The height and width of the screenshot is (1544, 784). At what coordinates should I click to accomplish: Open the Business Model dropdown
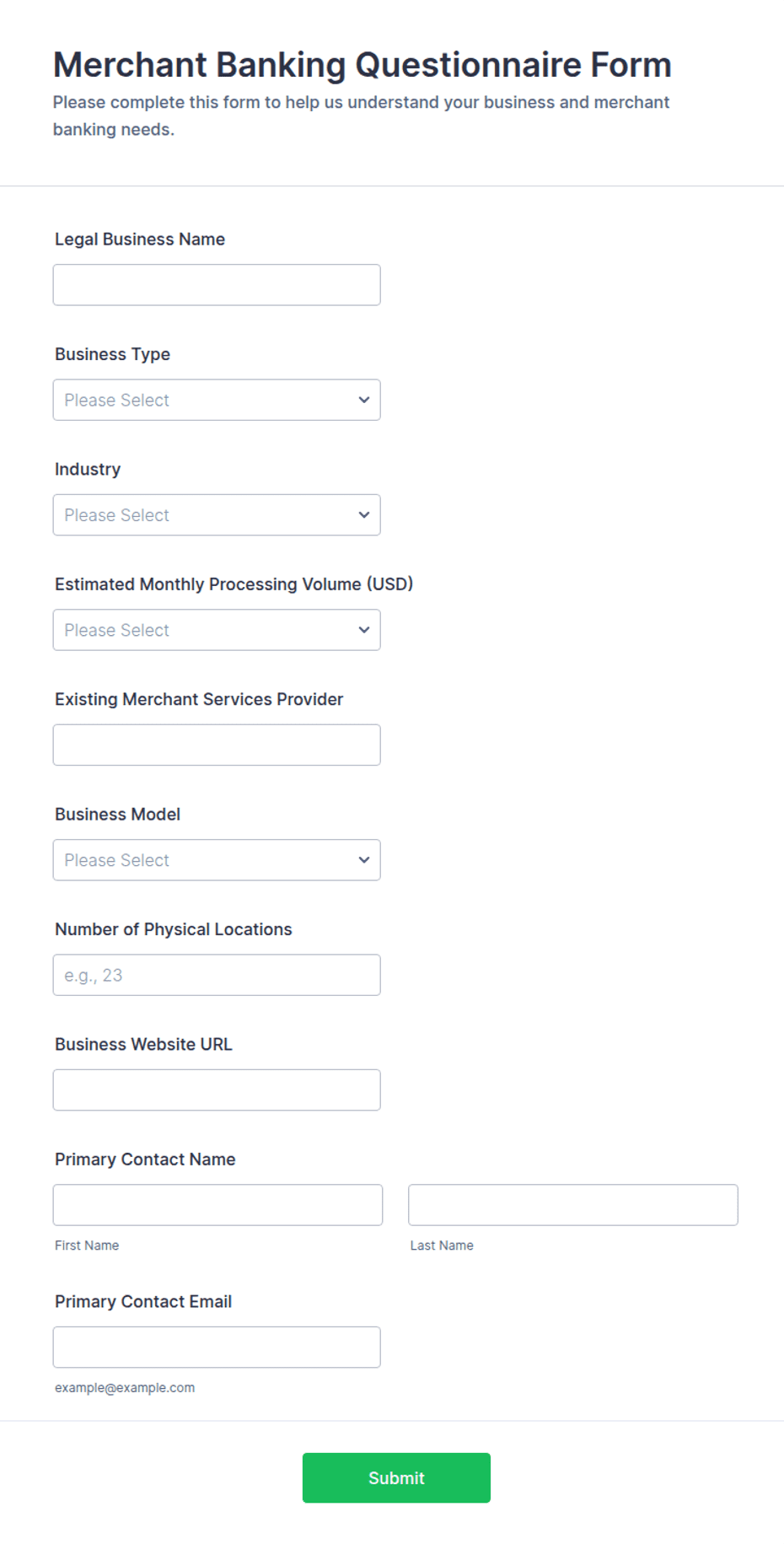coord(217,860)
